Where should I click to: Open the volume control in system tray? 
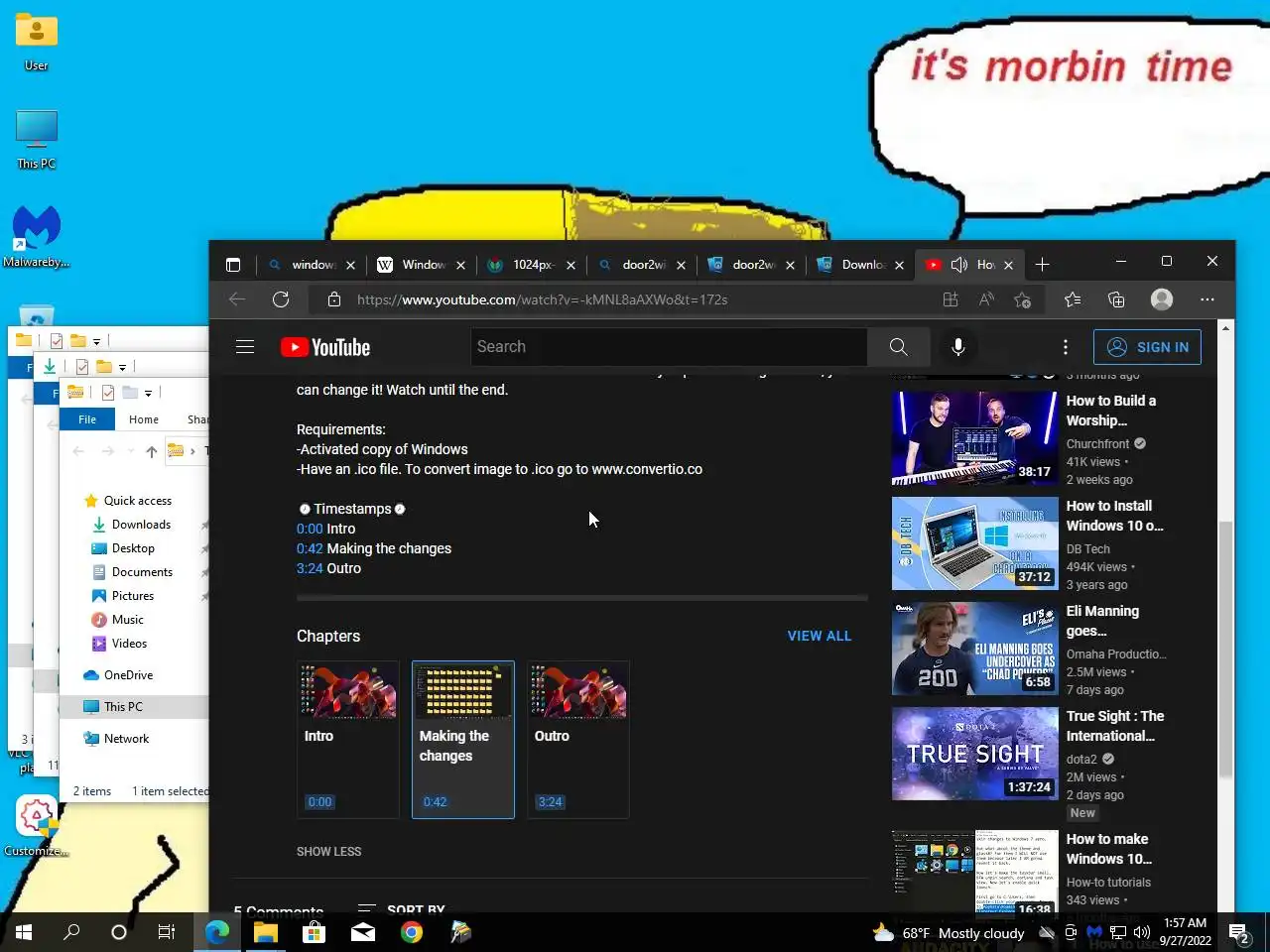pyautogui.click(x=1142, y=932)
